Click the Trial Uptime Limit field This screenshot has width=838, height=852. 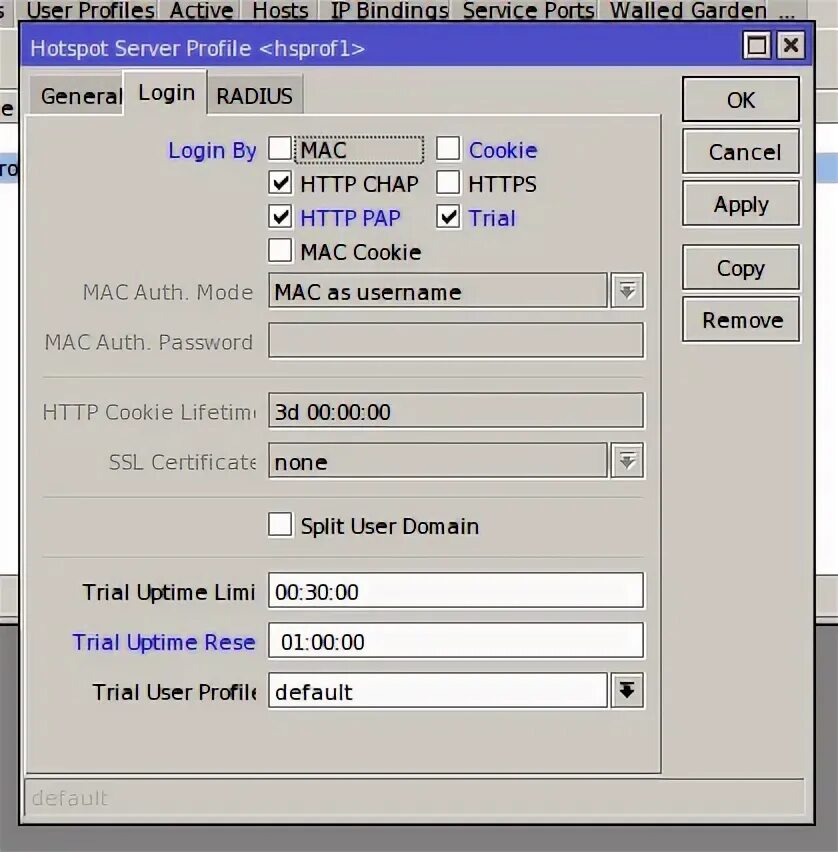pos(456,591)
